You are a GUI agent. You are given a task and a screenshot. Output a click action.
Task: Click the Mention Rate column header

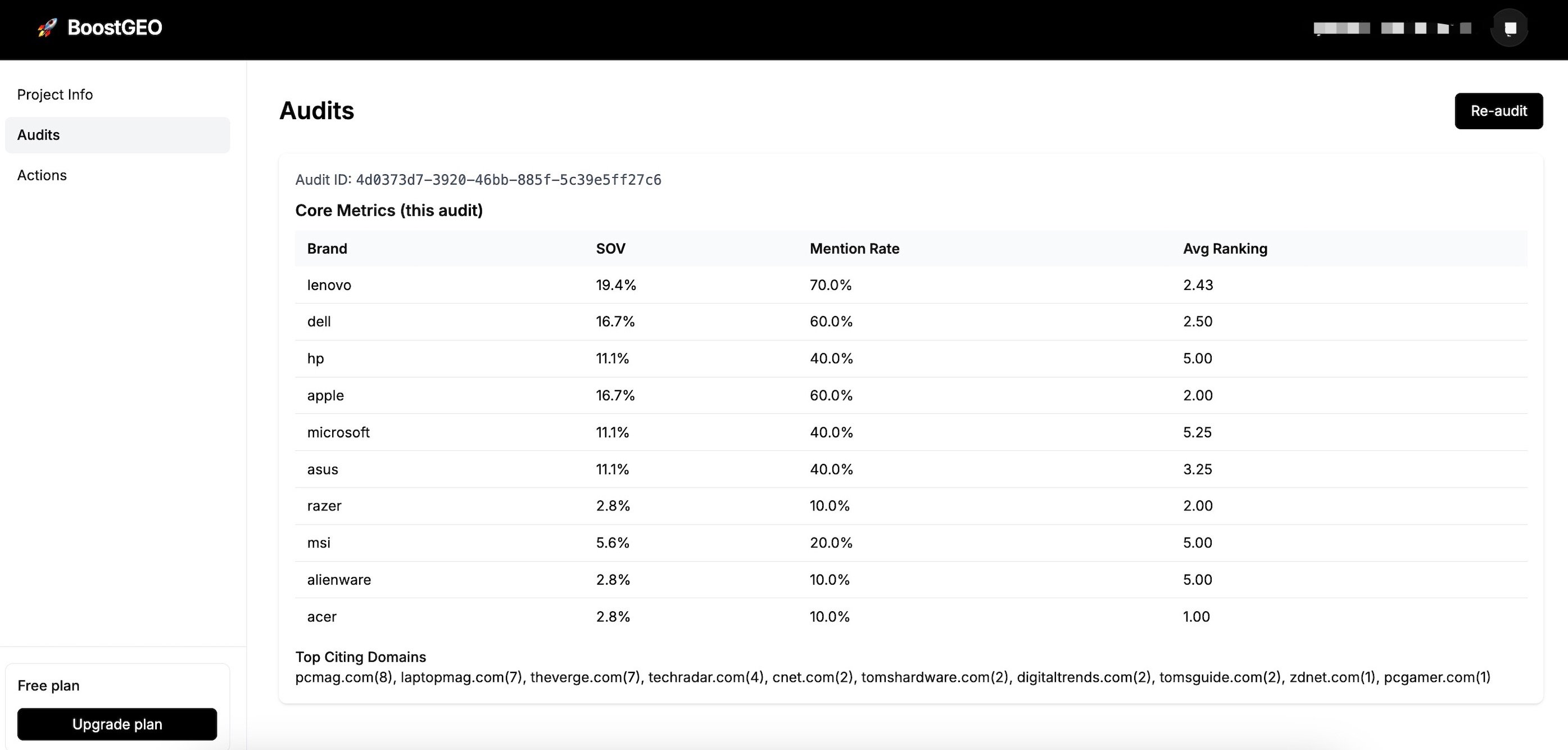coord(854,249)
